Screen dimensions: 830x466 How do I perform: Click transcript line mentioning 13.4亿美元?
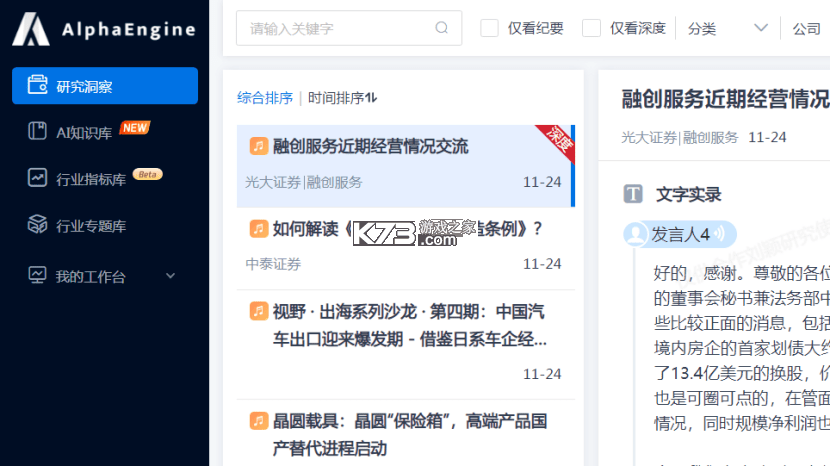pyautogui.click(x=742, y=373)
